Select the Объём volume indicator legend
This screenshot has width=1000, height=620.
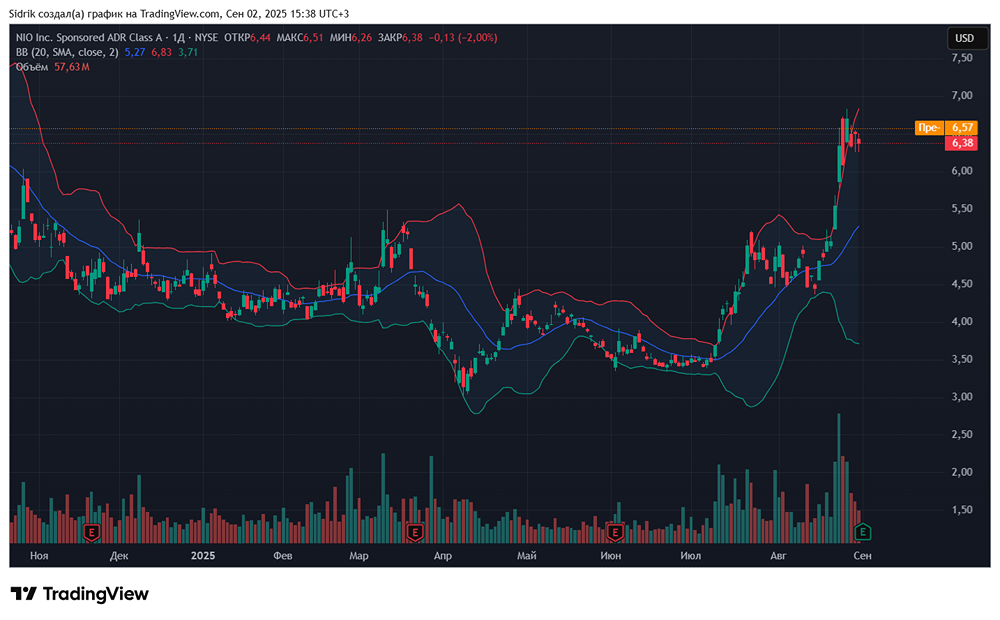(32, 67)
